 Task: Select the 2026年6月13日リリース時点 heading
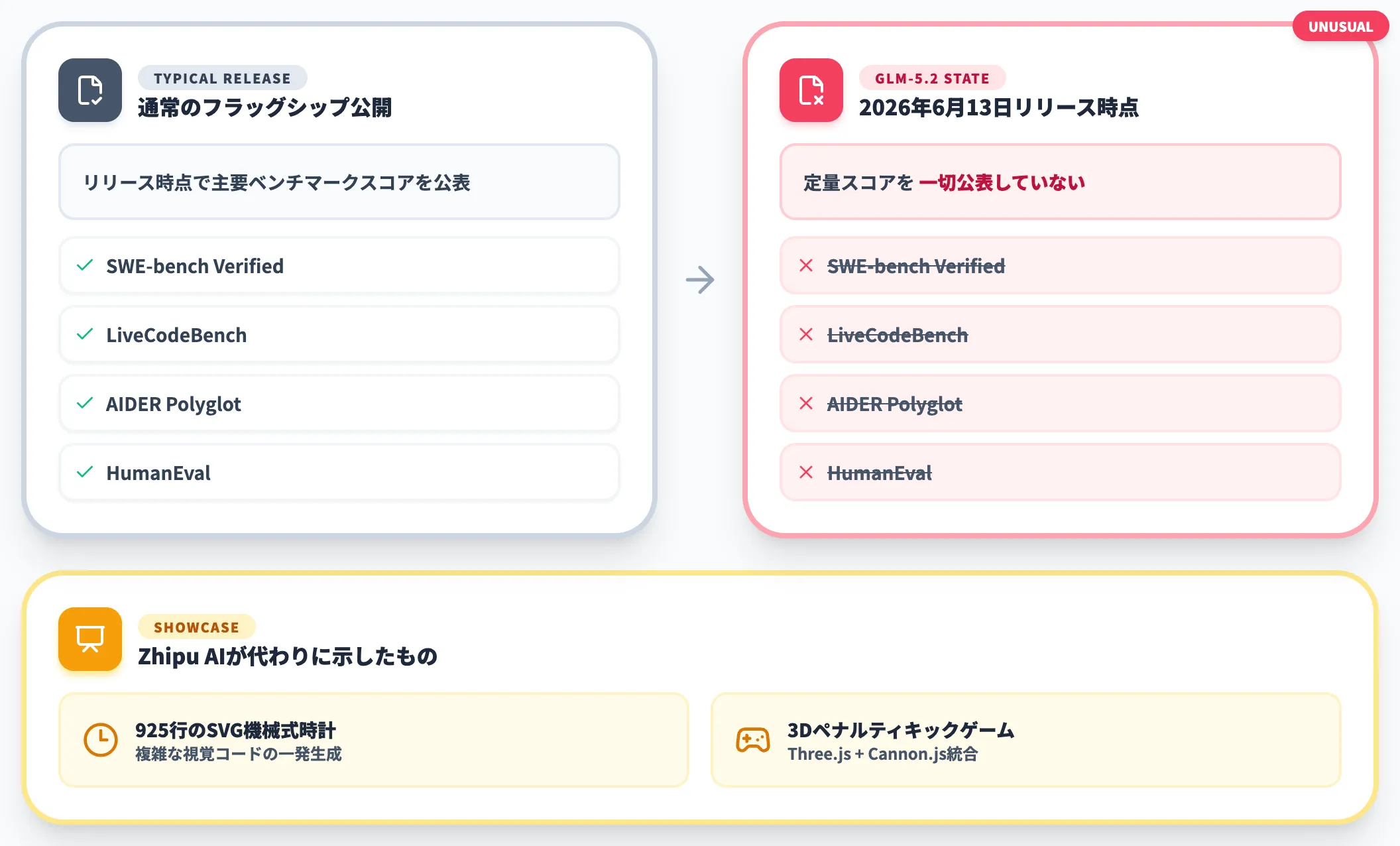[x=999, y=107]
